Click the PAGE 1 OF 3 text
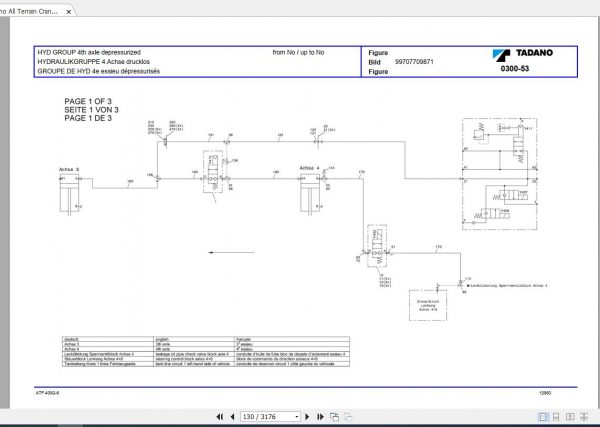Viewport: 600px width, 427px height. (x=88, y=101)
